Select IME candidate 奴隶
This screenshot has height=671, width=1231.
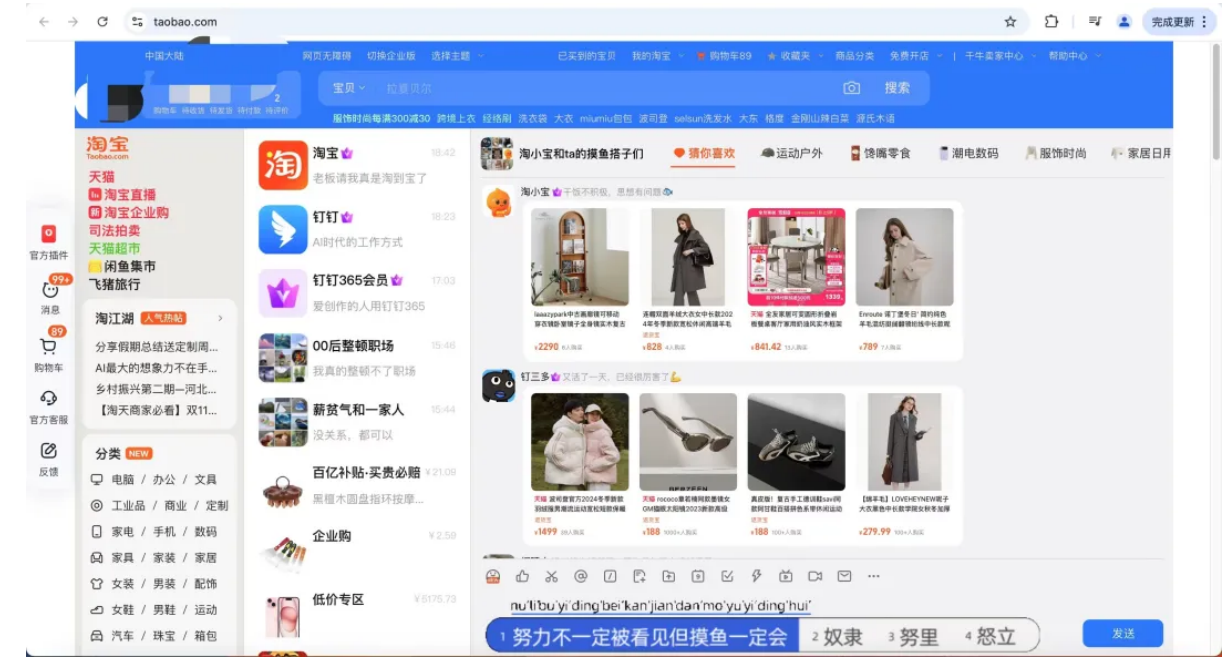coord(836,637)
